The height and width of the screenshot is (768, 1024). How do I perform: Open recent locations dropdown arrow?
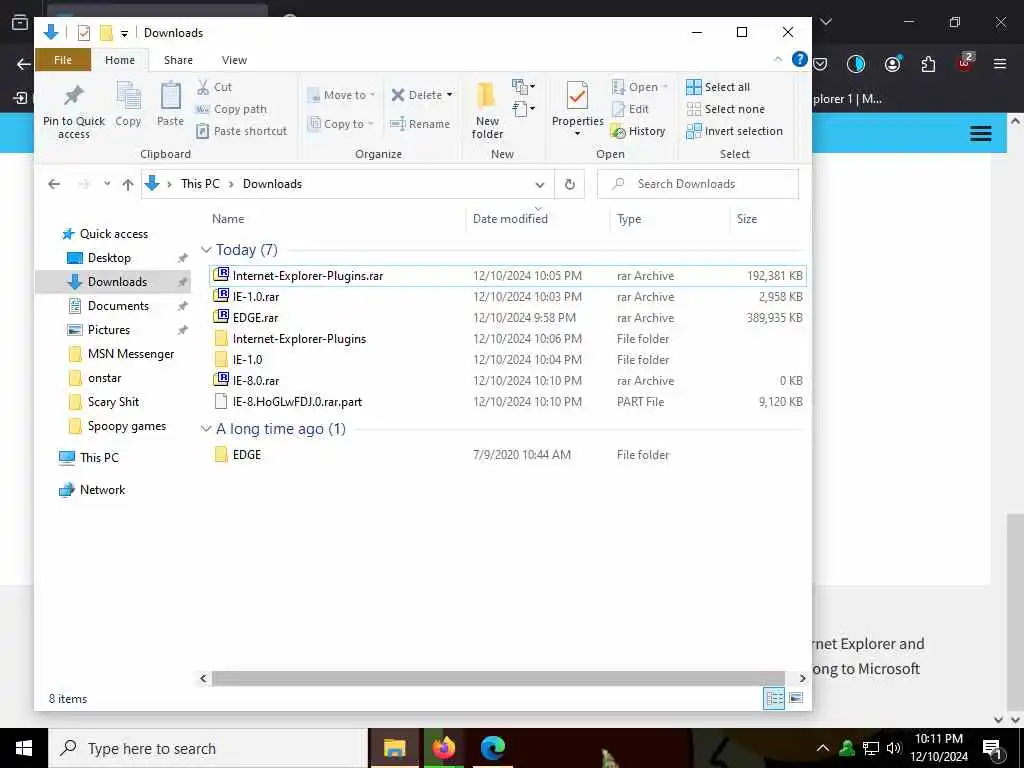107,184
